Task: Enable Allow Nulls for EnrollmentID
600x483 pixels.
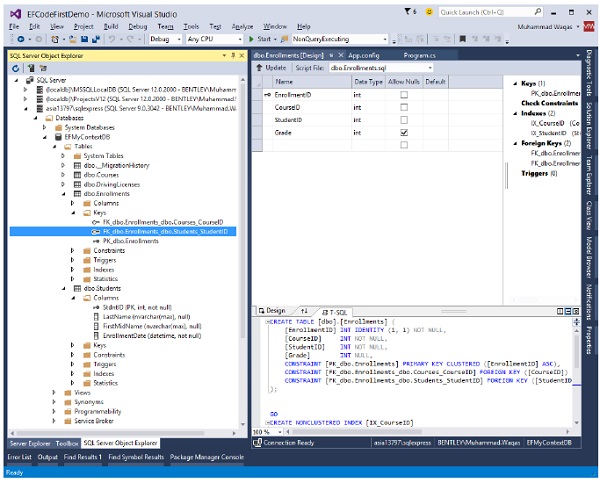Action: coord(403,94)
